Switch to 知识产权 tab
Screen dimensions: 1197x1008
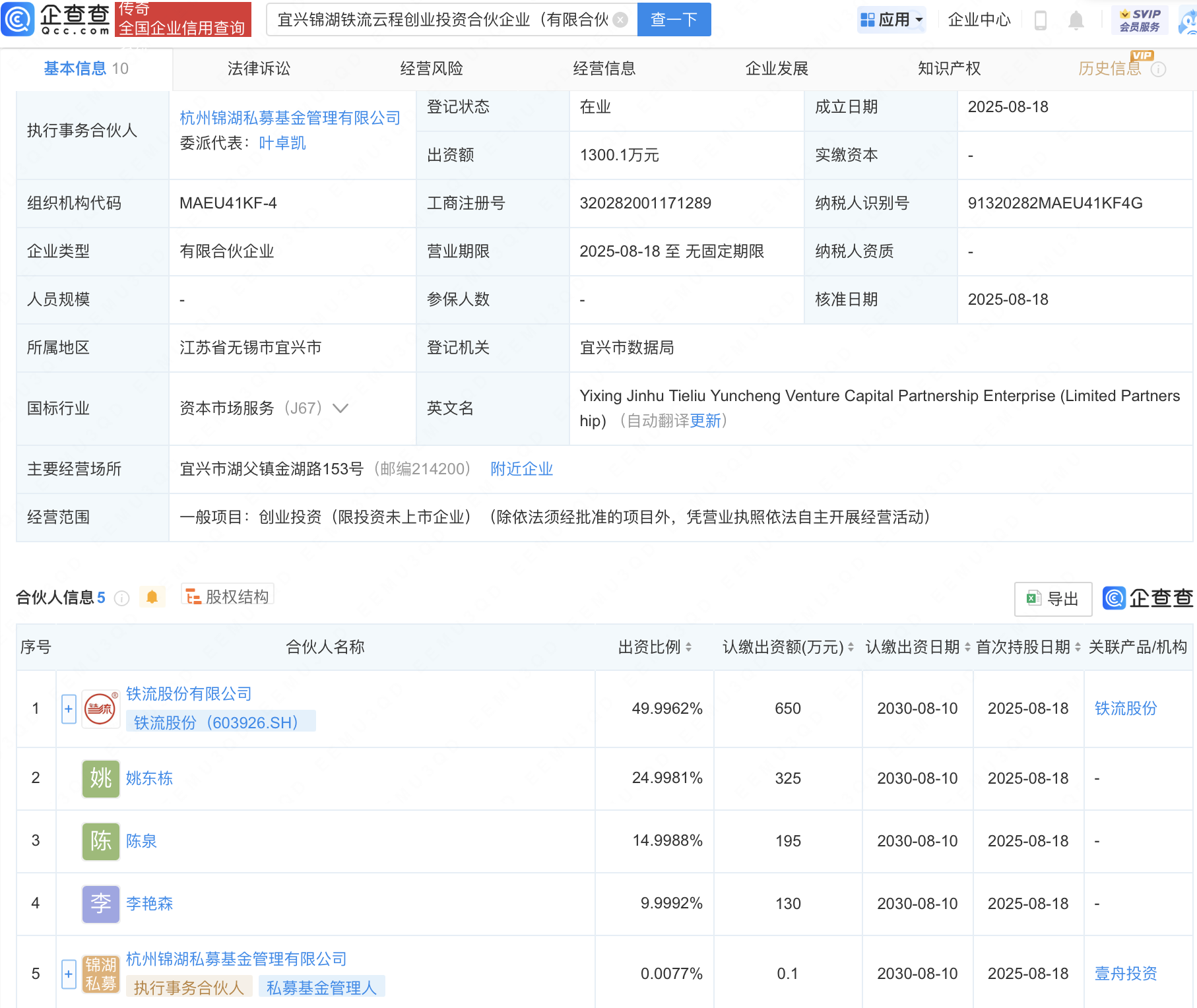tap(949, 69)
